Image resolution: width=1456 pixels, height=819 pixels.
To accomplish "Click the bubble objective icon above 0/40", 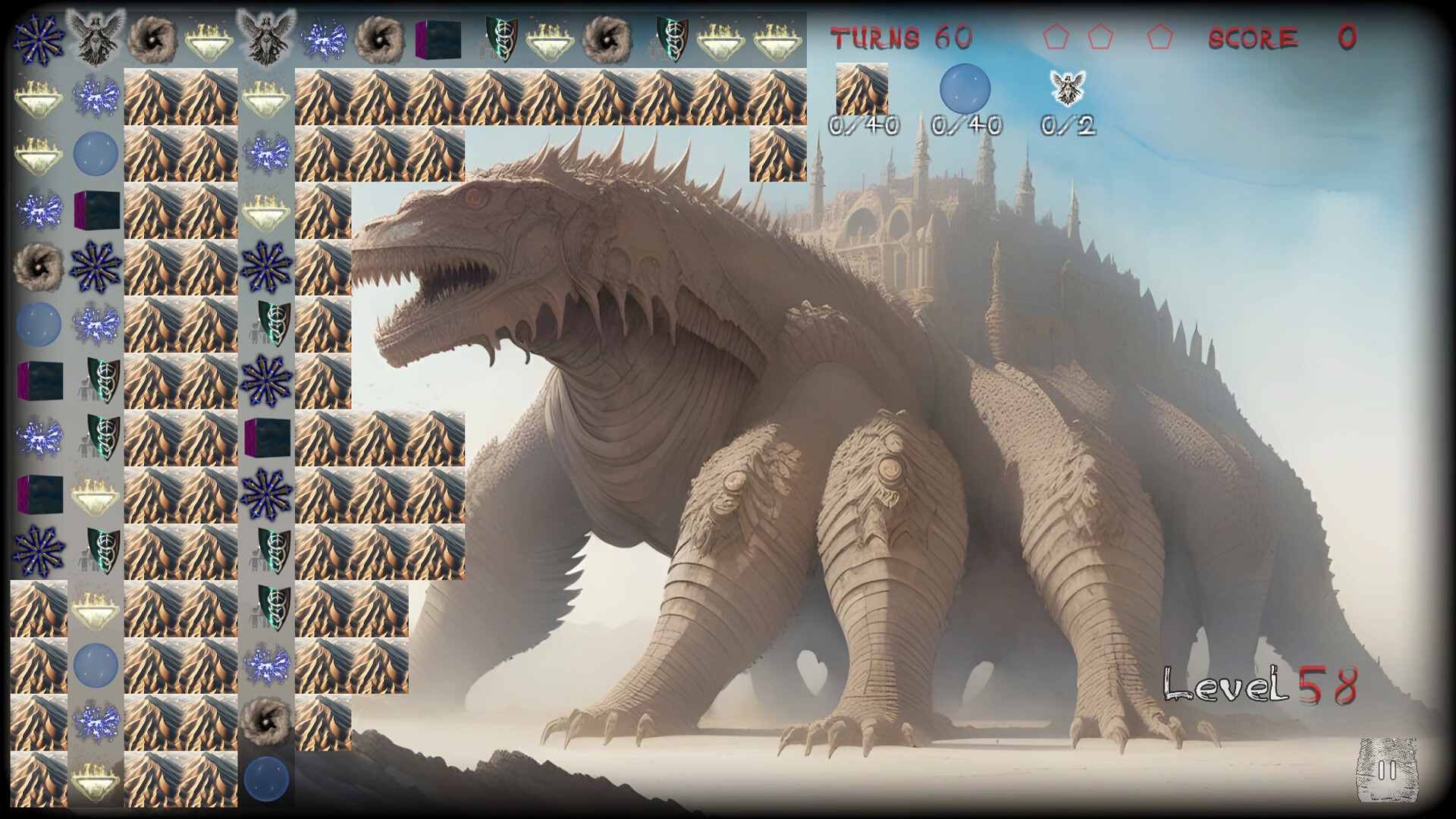I will coord(967,91).
